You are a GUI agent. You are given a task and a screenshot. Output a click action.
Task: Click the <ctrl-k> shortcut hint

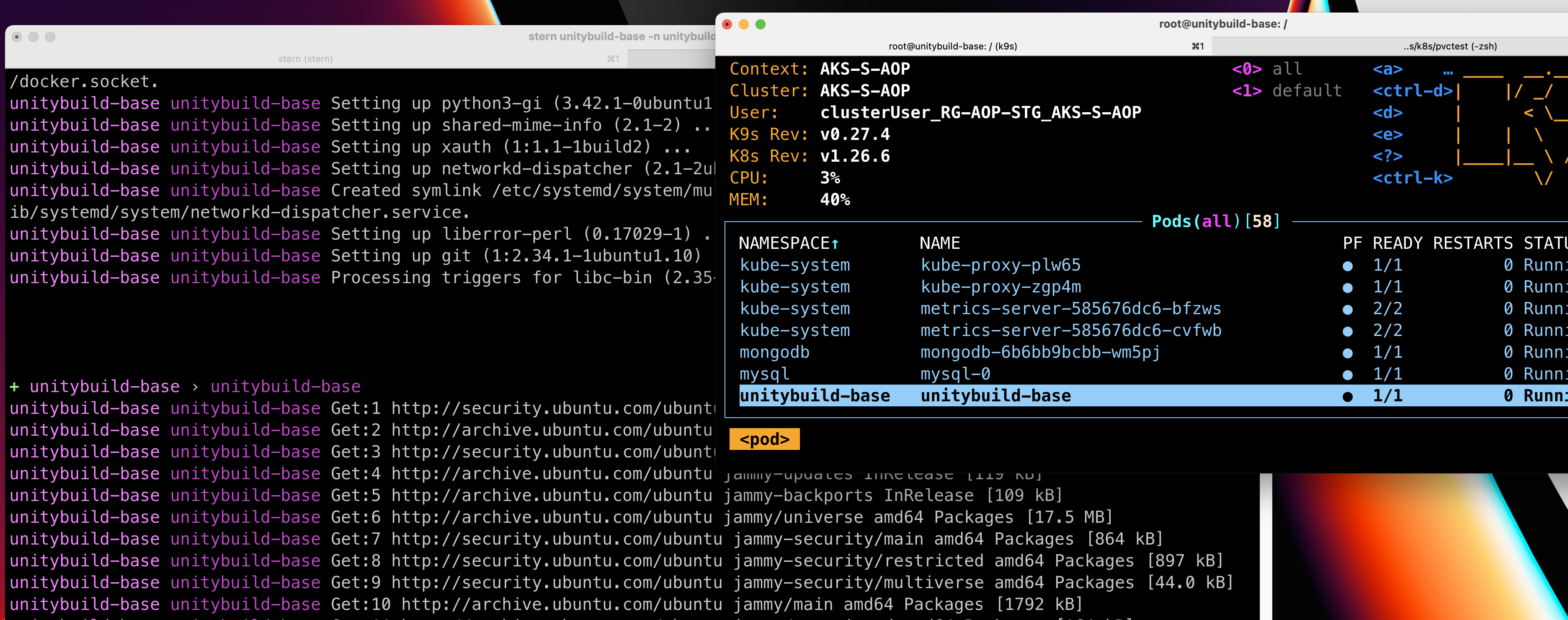pos(1412,178)
